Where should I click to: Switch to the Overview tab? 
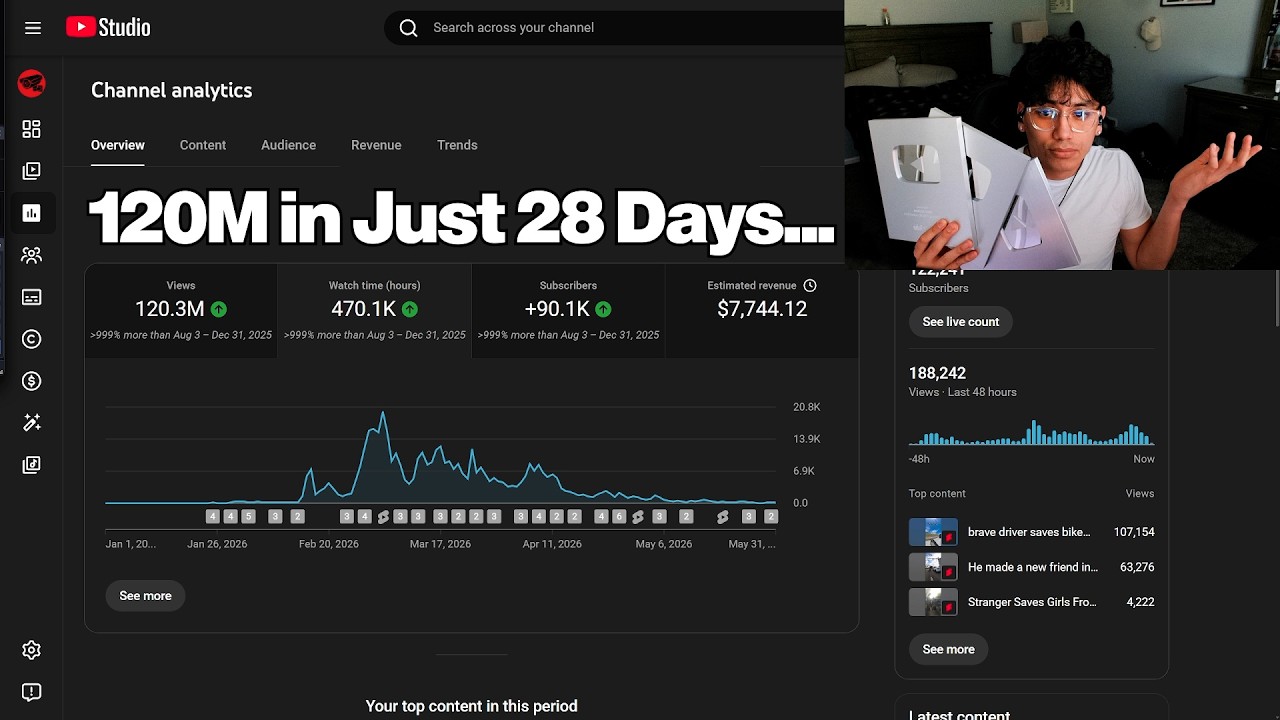[118, 146]
